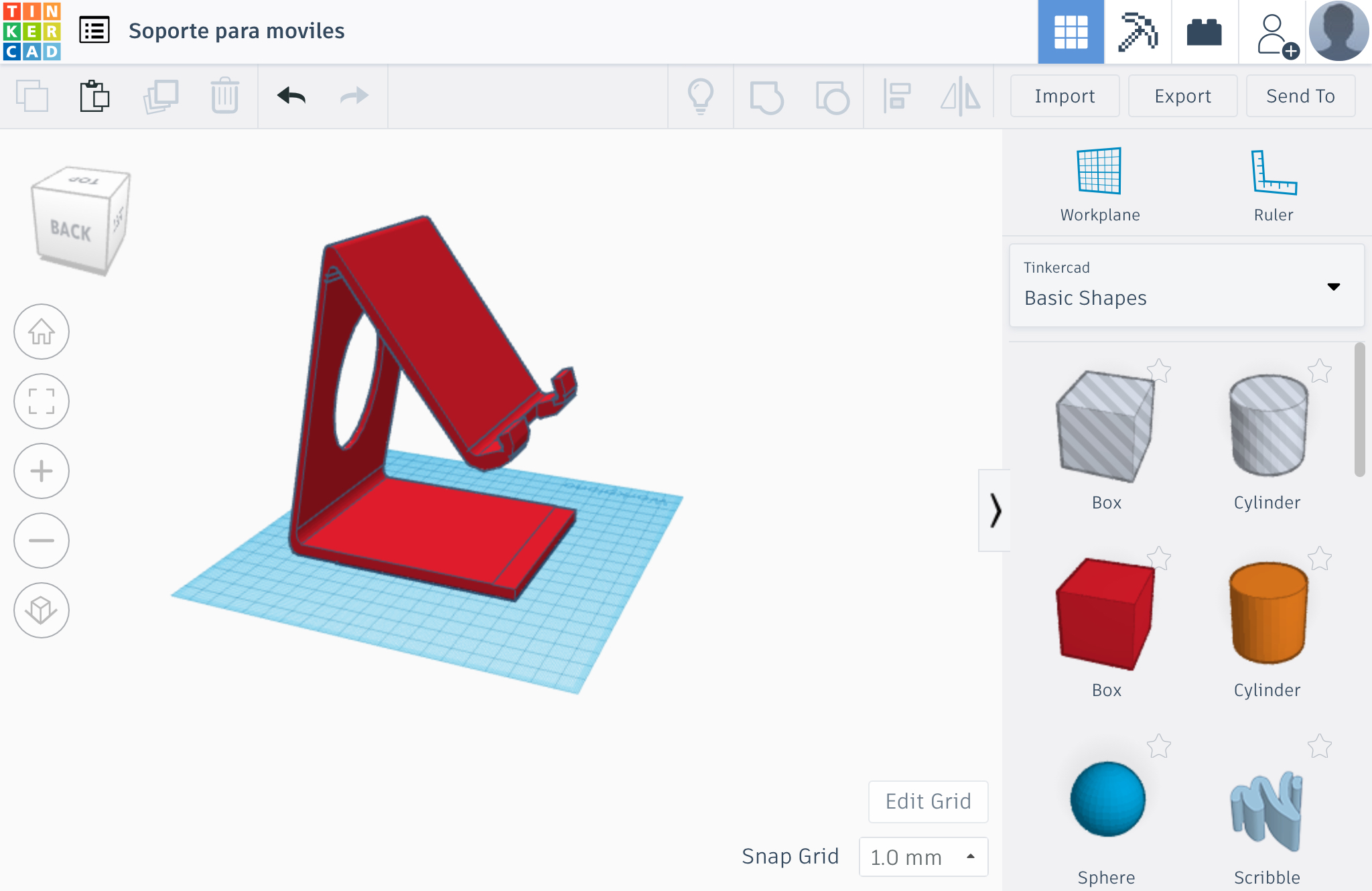Click the undo arrow

coord(291,96)
